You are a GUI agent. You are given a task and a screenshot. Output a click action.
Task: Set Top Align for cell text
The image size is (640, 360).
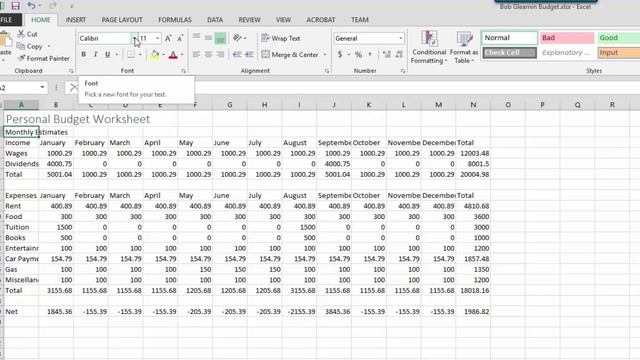196,38
